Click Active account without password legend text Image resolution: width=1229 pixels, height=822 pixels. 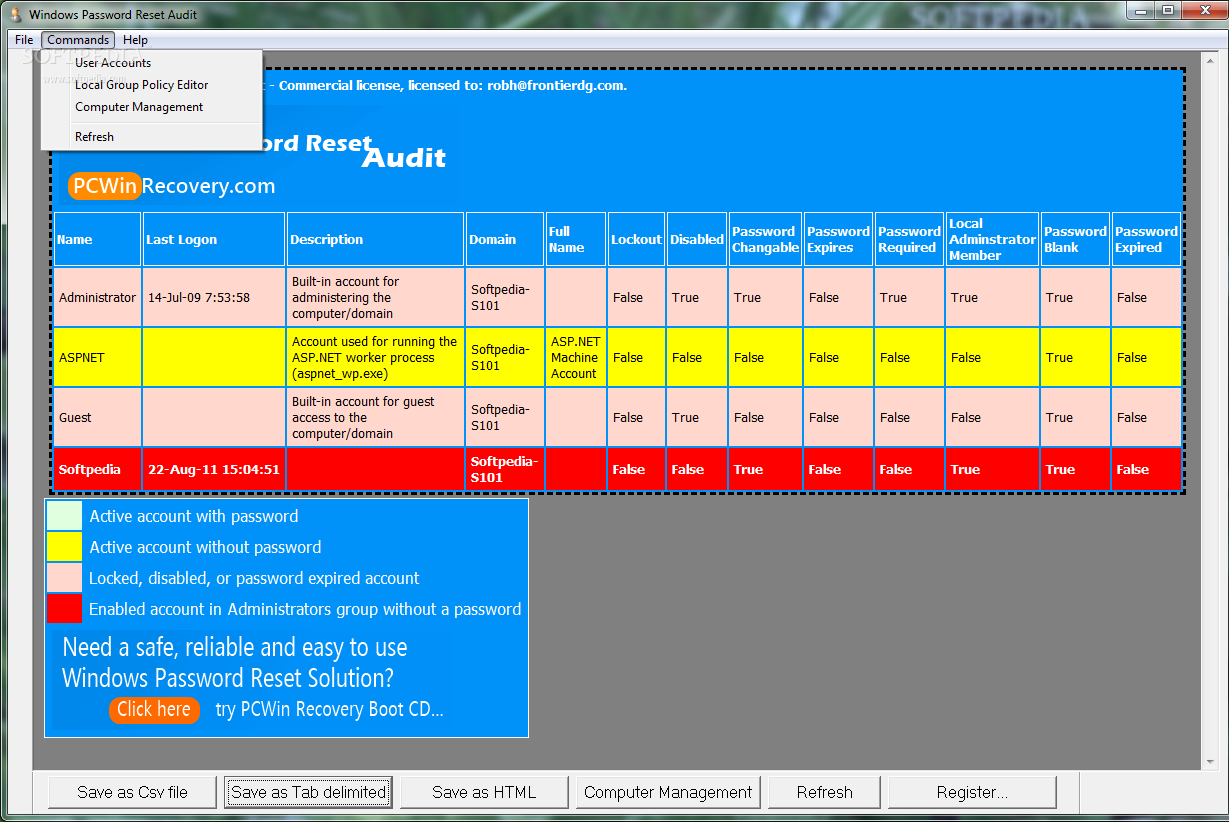click(205, 547)
